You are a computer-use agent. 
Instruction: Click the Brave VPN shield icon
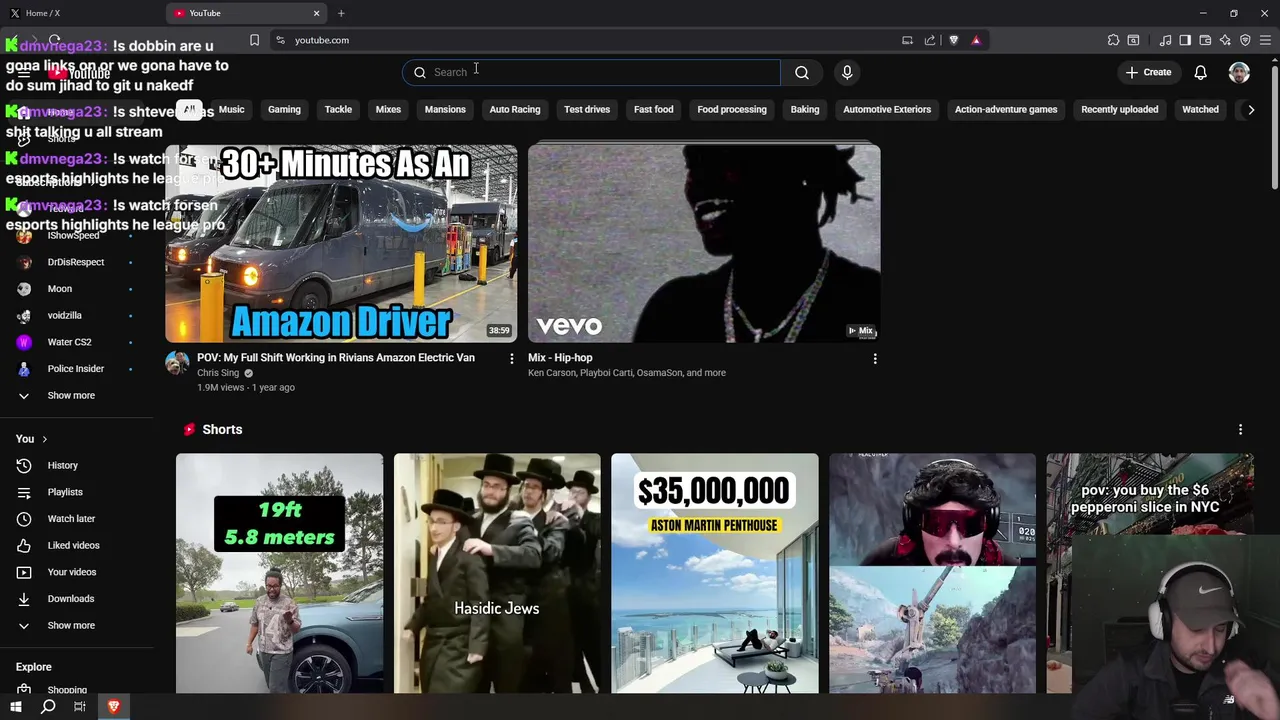1245,40
